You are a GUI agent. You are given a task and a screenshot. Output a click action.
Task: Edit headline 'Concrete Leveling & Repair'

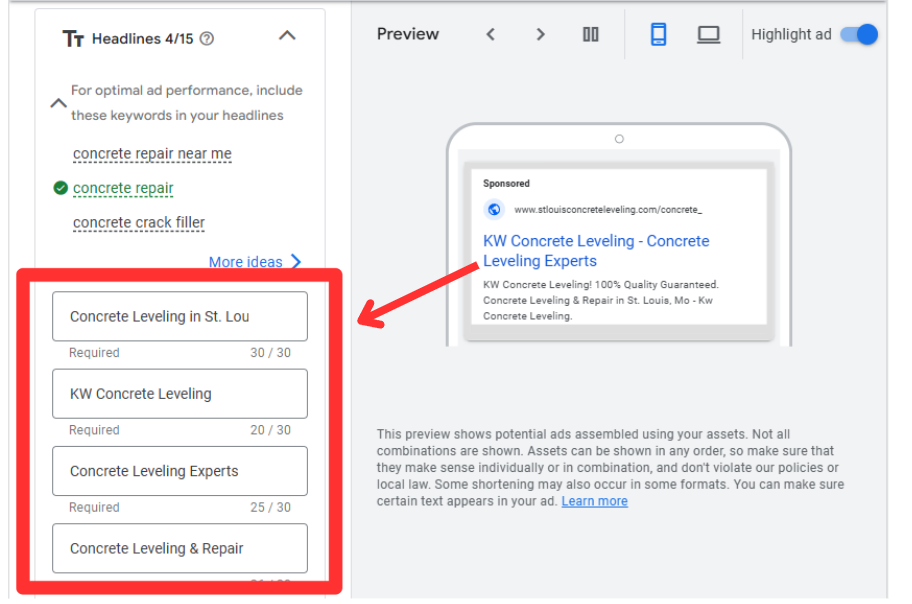coord(180,548)
